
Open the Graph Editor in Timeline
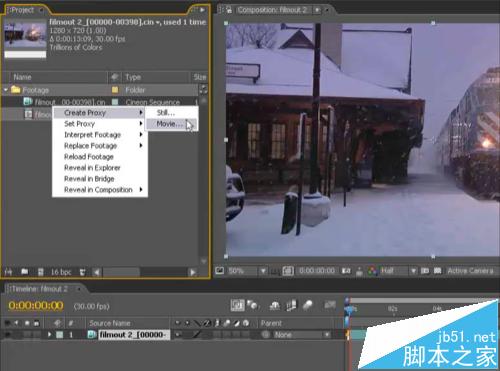pos(330,304)
